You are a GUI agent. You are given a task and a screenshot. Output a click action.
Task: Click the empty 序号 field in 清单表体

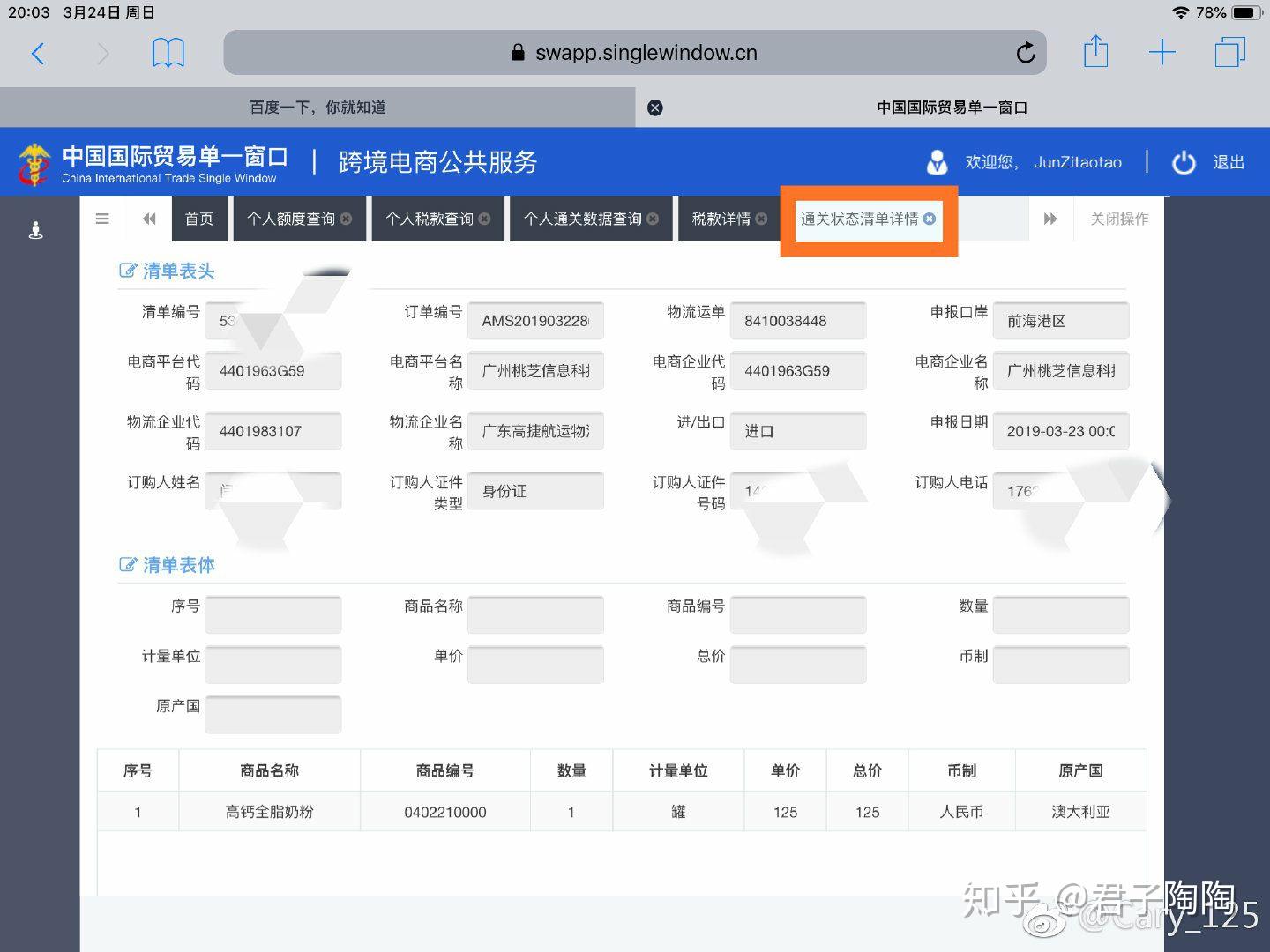click(273, 615)
